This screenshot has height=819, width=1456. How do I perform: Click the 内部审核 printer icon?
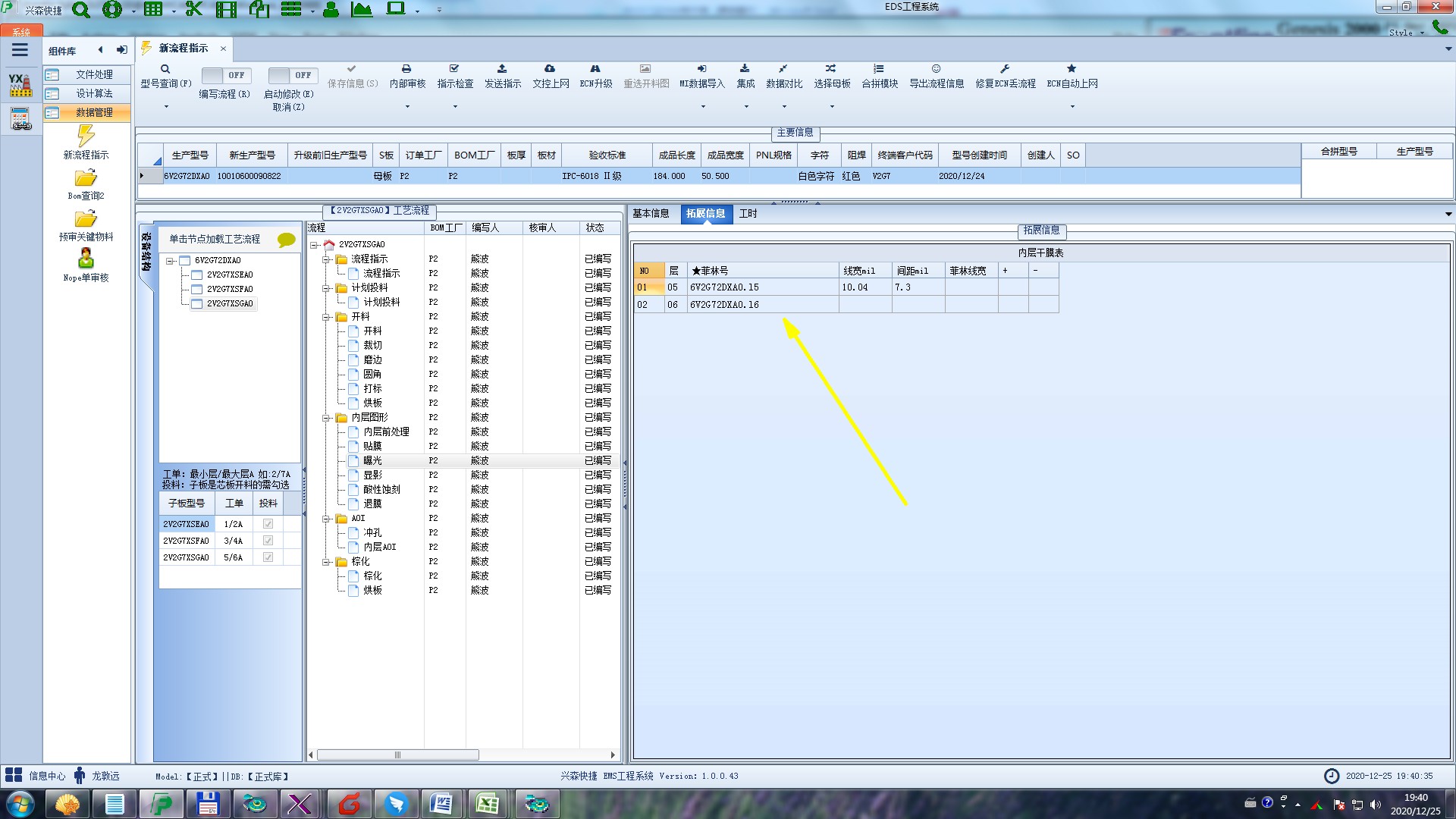tap(406, 69)
